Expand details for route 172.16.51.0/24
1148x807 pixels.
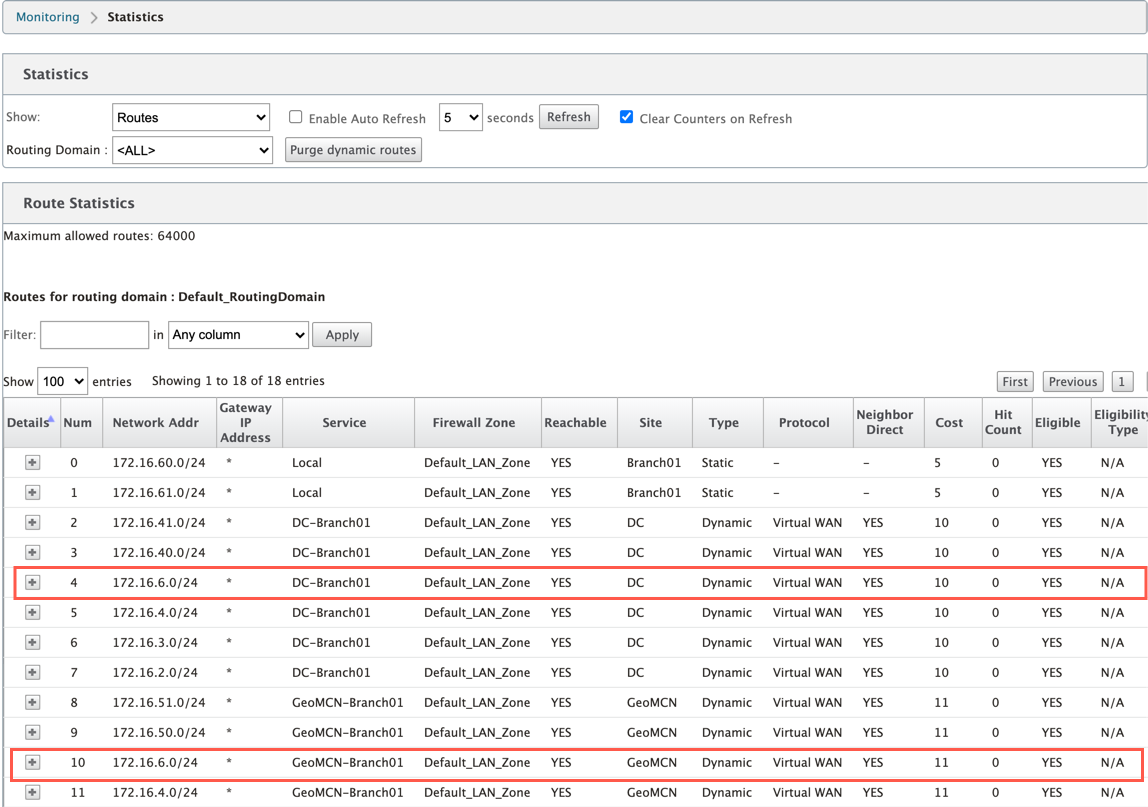click(x=32, y=702)
